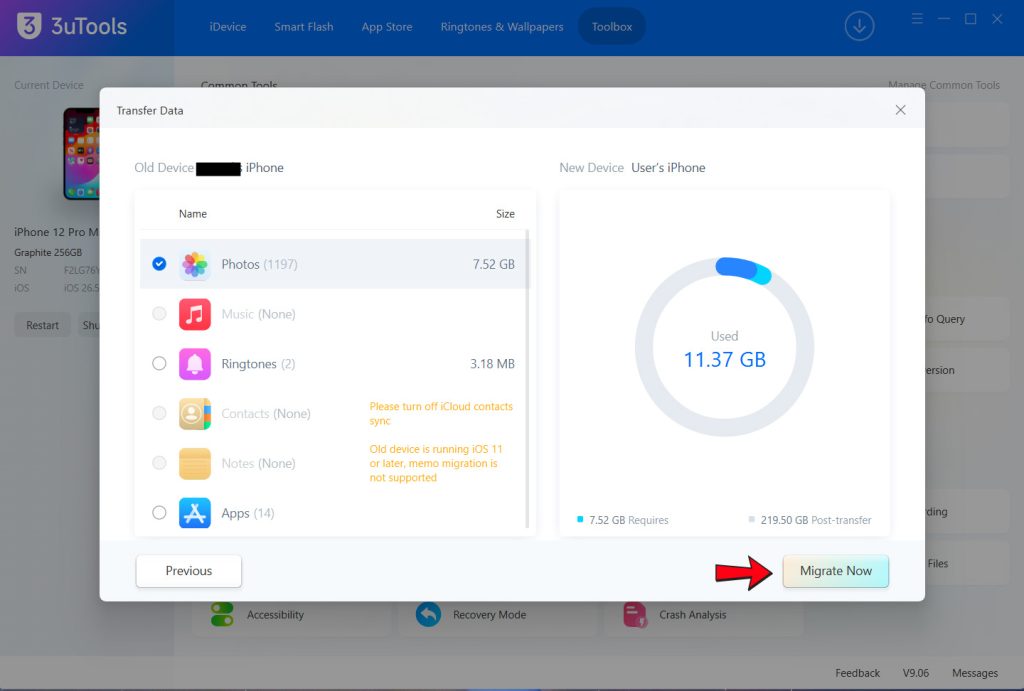Click the Graphite 256GB device label
1024x691 pixels.
tap(48, 252)
